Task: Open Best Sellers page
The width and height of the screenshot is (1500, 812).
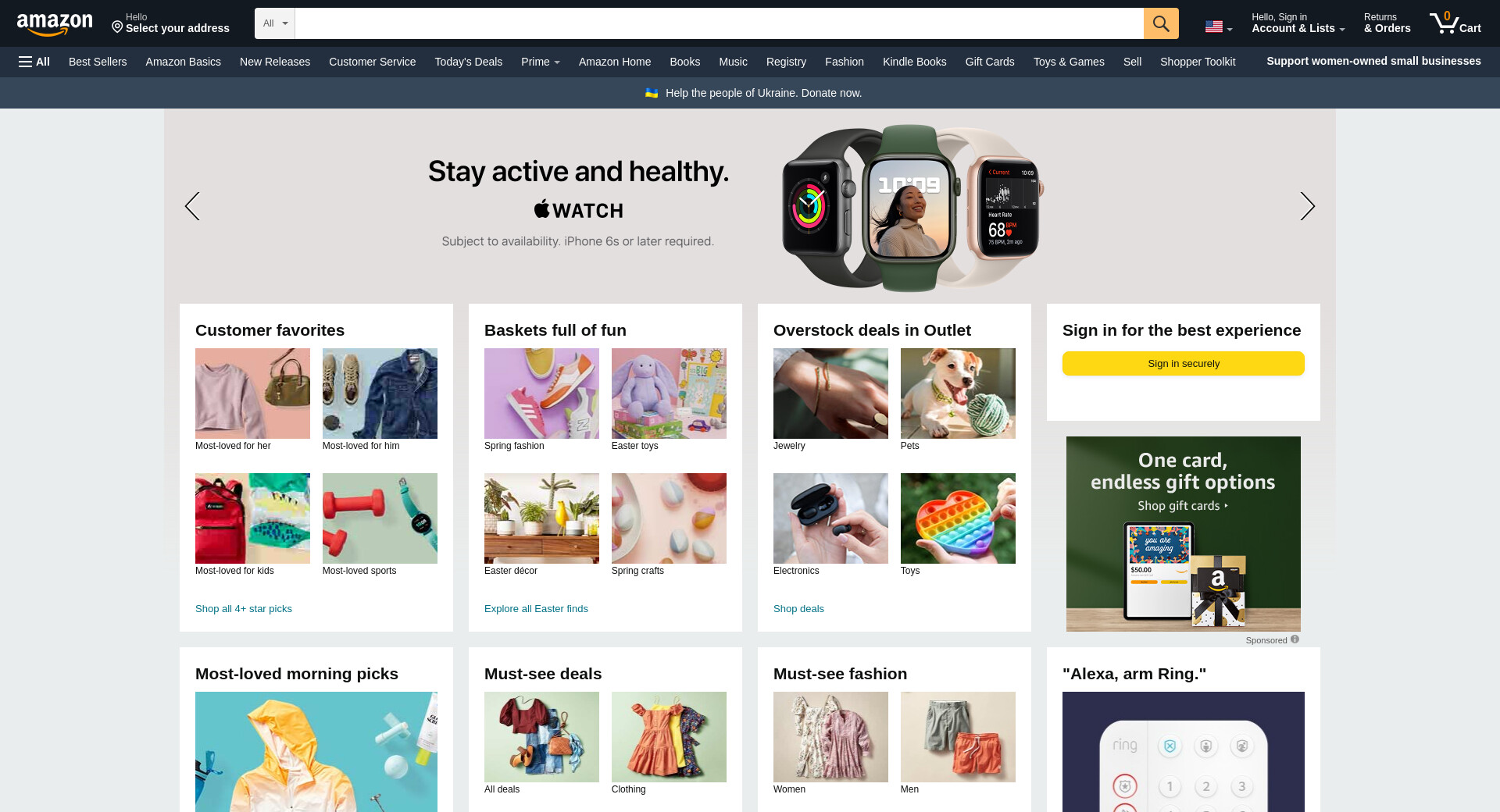Action: (98, 62)
